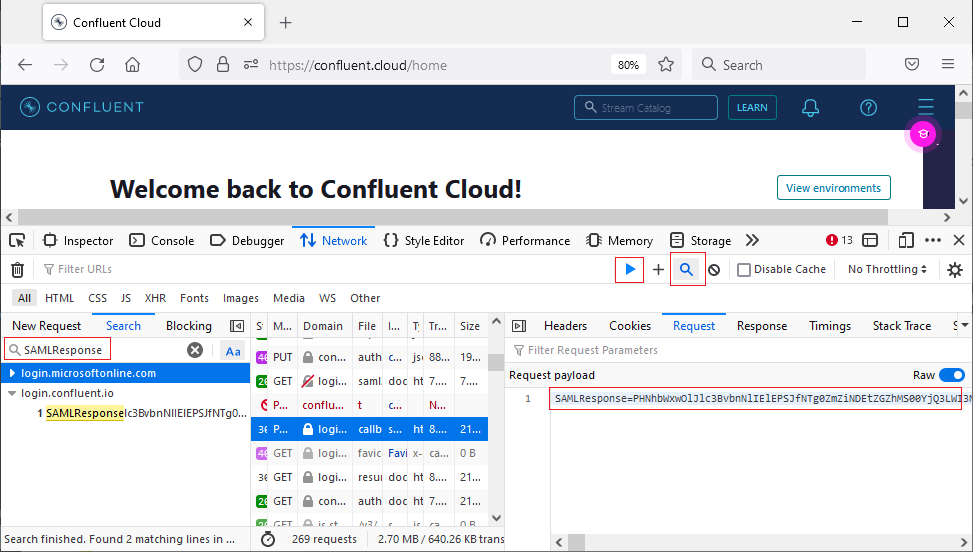Open the Performance tab

click(x=525, y=241)
